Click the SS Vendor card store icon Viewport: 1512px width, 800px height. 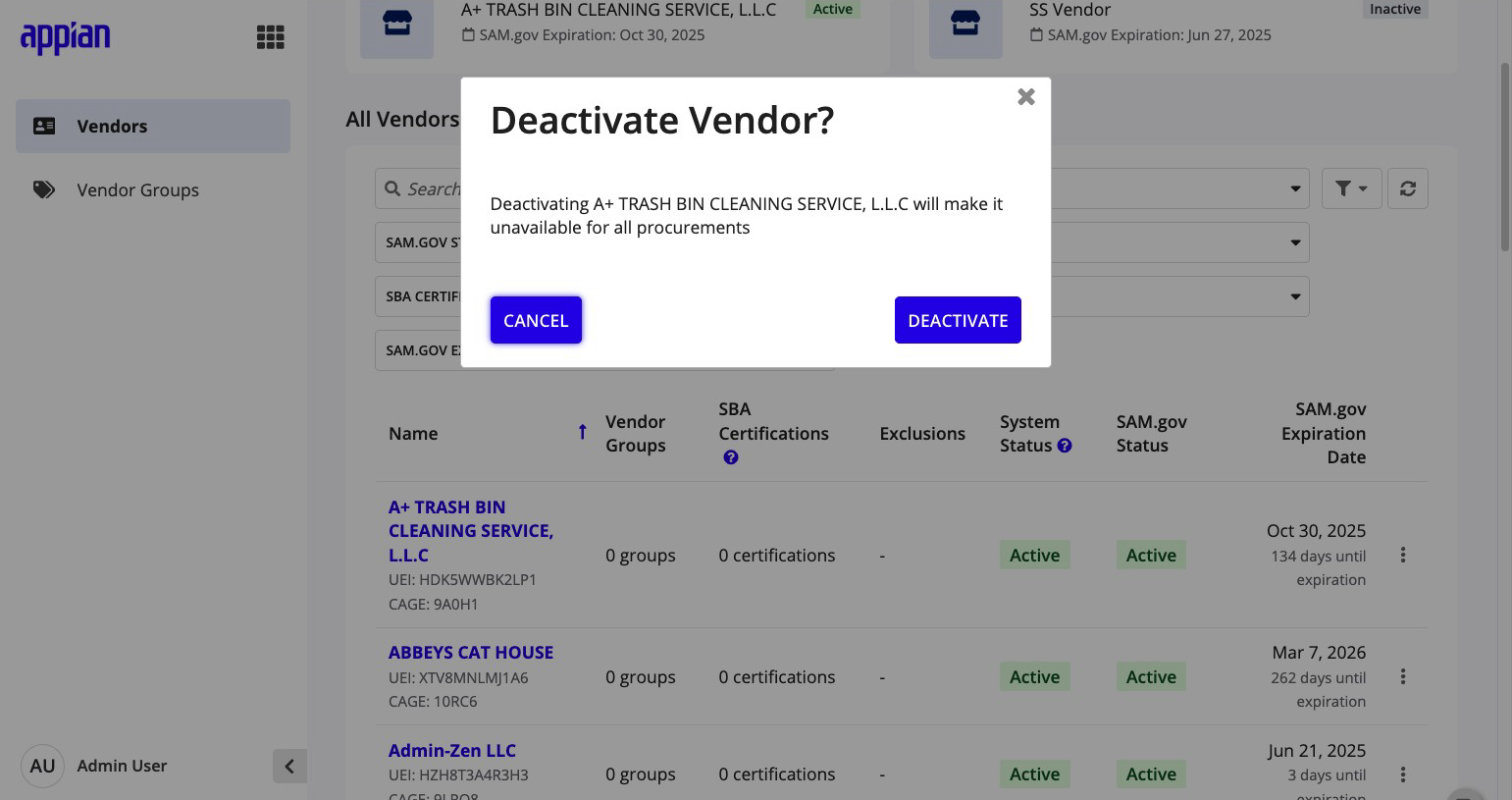tap(965, 24)
